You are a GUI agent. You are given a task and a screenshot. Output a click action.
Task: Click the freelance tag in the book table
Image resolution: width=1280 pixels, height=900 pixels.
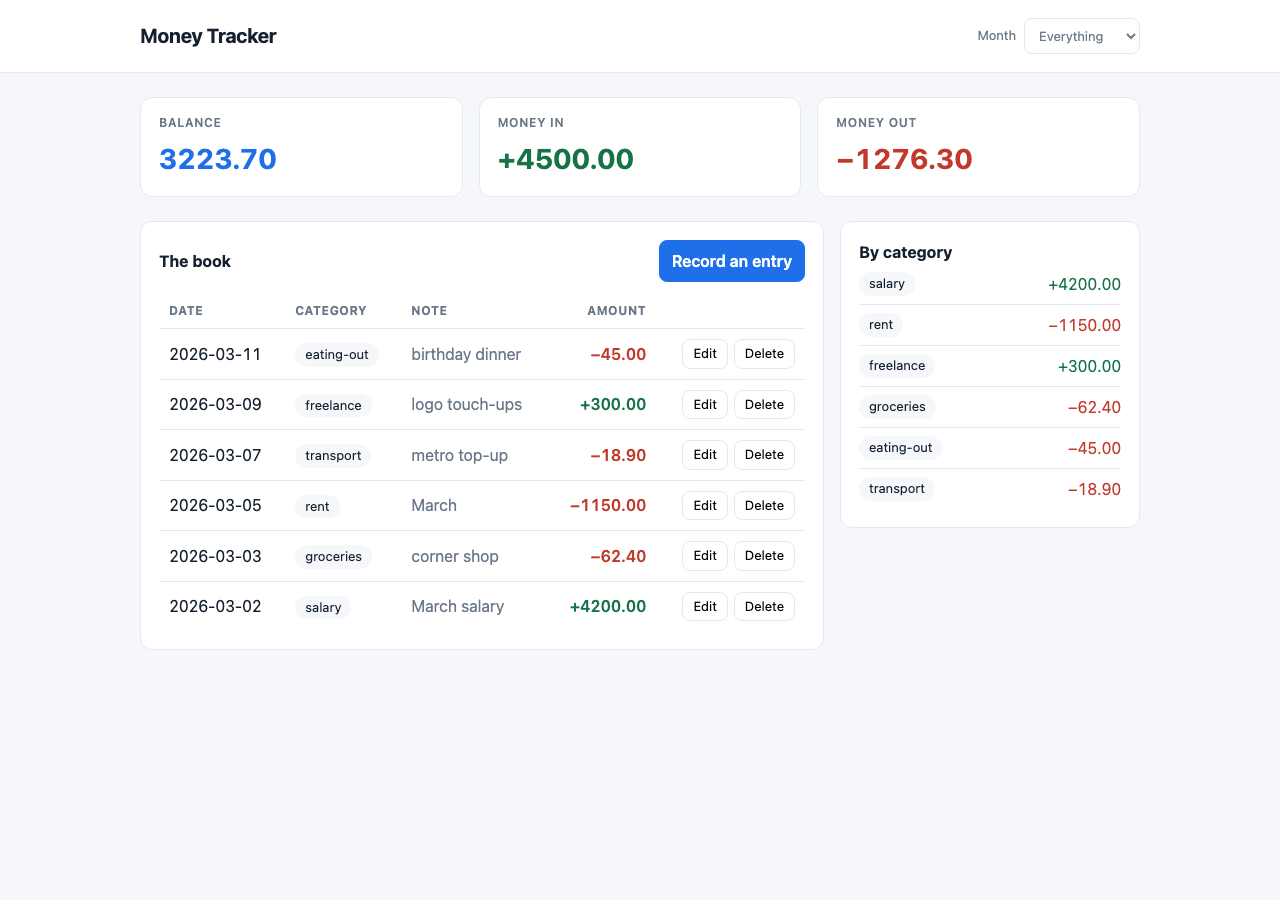tap(333, 405)
